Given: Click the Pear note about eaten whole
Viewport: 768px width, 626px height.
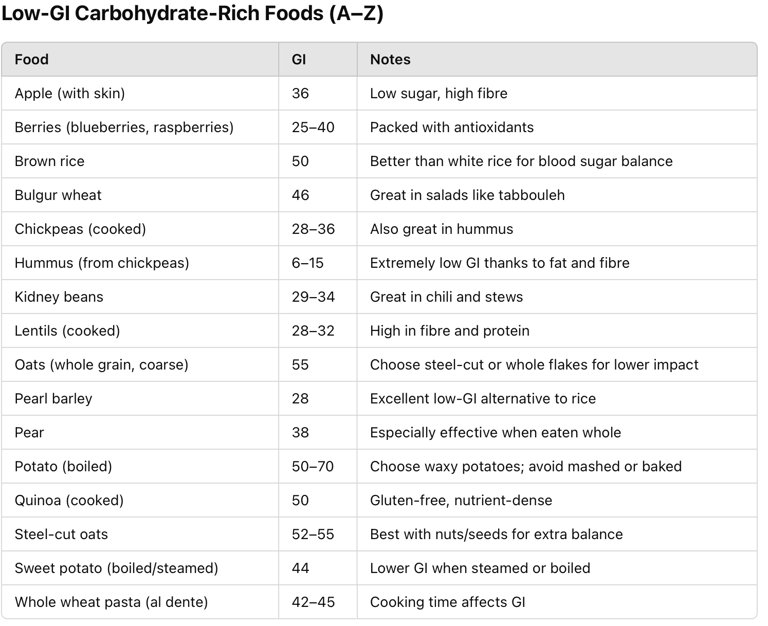Looking at the screenshot, I should [495, 433].
